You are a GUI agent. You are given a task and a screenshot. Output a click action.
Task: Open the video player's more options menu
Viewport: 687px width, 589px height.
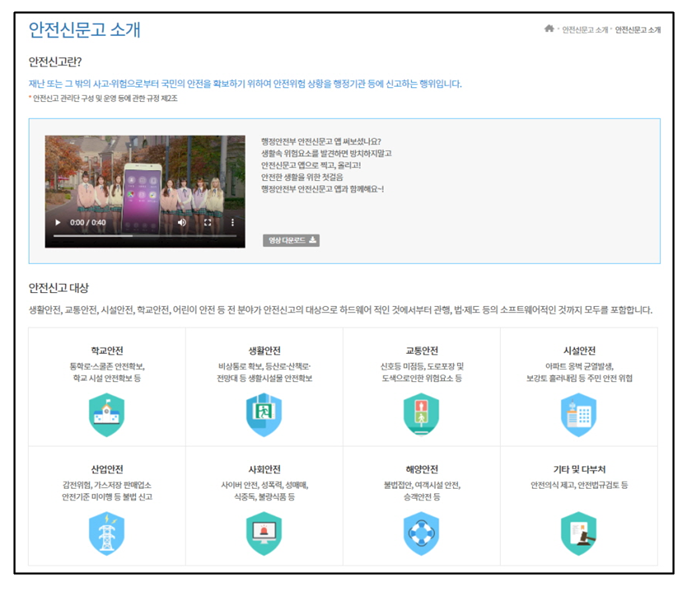point(232,223)
